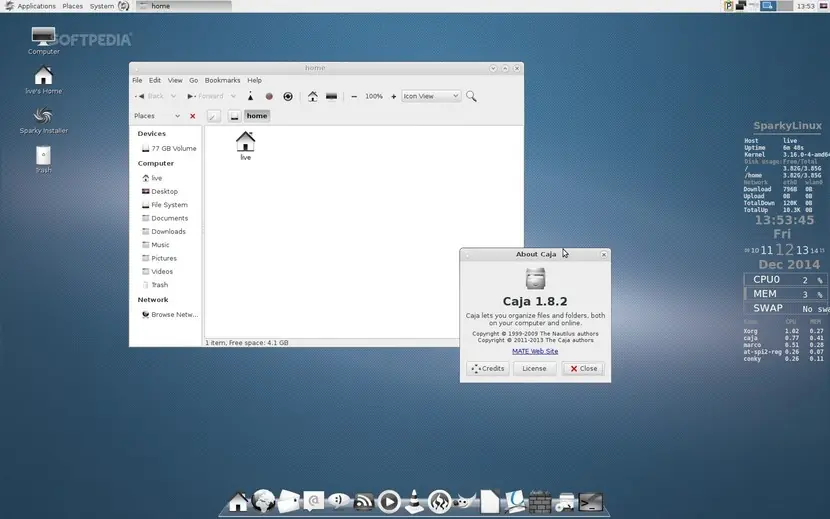Toggle the location edit pencil button

click(213, 116)
